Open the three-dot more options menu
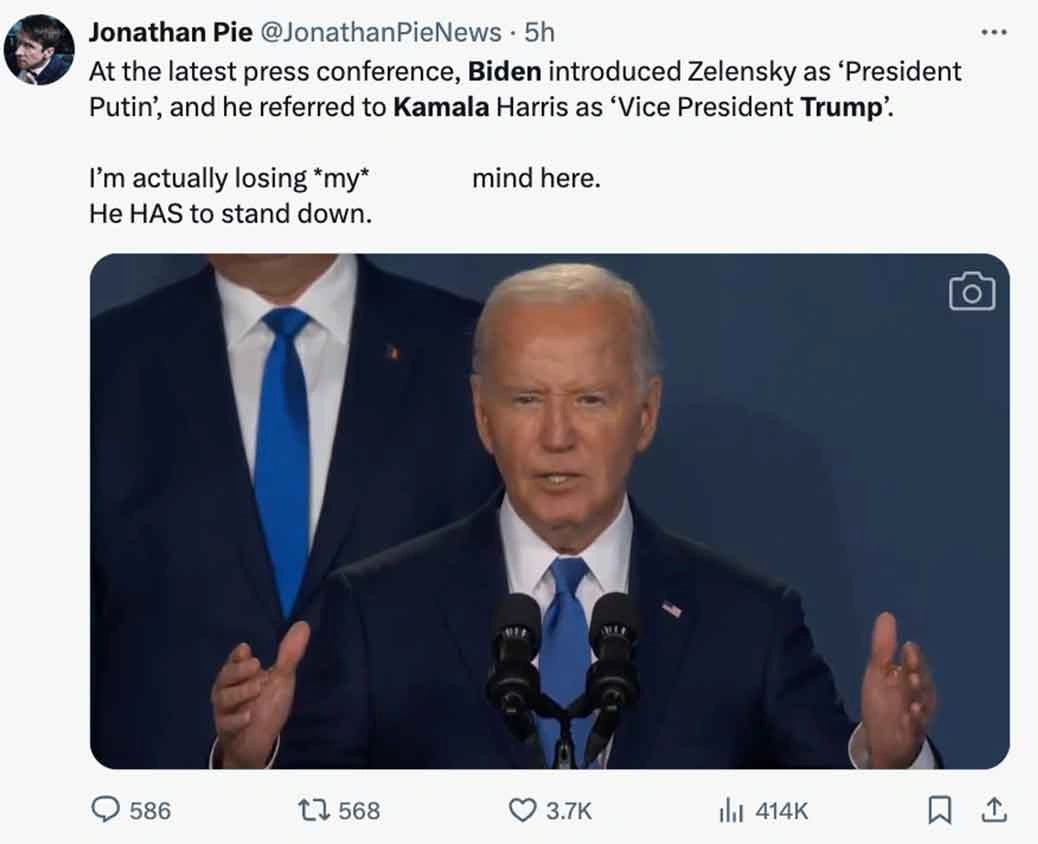The image size is (1038, 844). point(994,32)
